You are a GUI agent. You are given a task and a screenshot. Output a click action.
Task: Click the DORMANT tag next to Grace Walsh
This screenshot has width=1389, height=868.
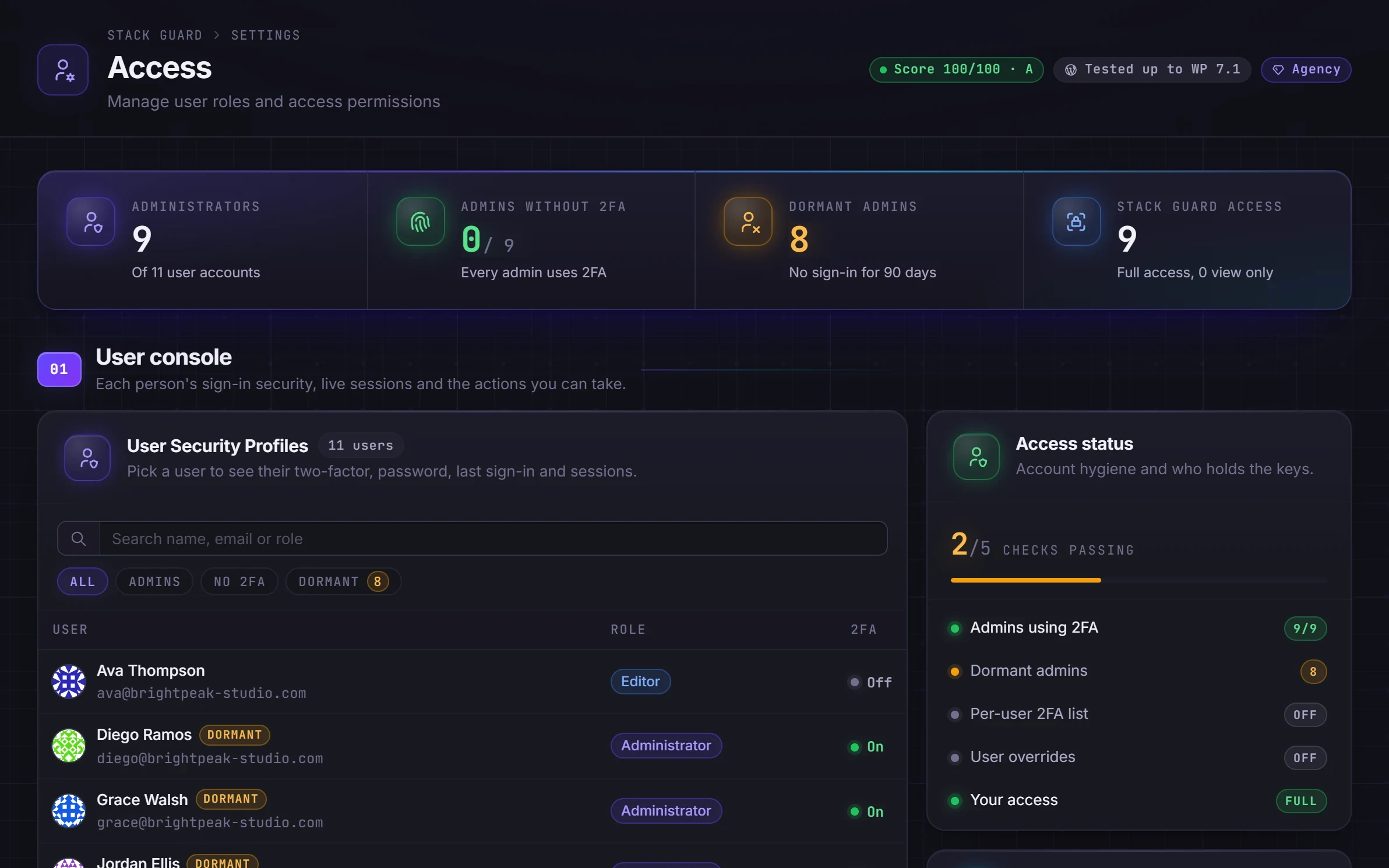(x=231, y=799)
